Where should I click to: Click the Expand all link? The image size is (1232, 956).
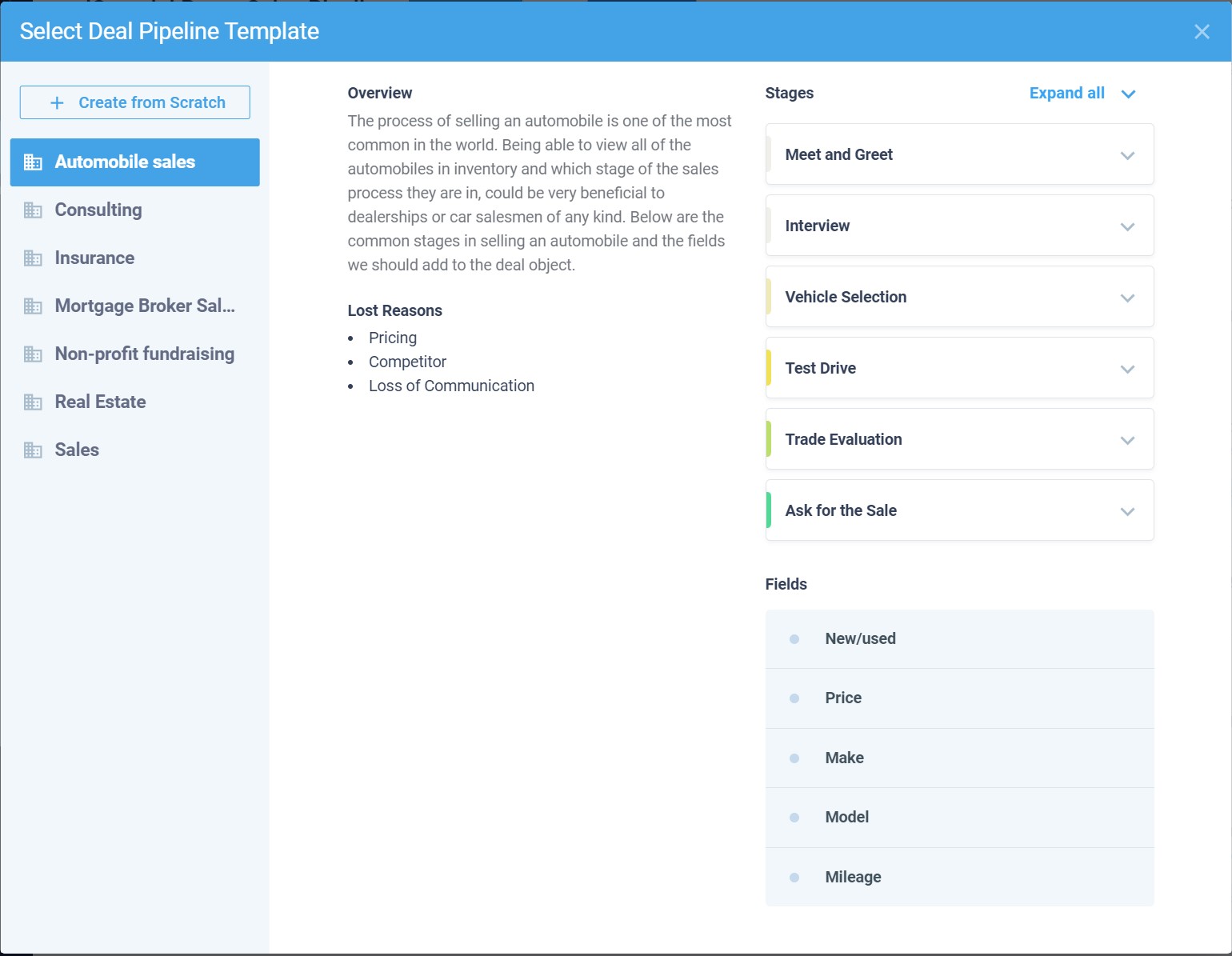coord(1066,94)
